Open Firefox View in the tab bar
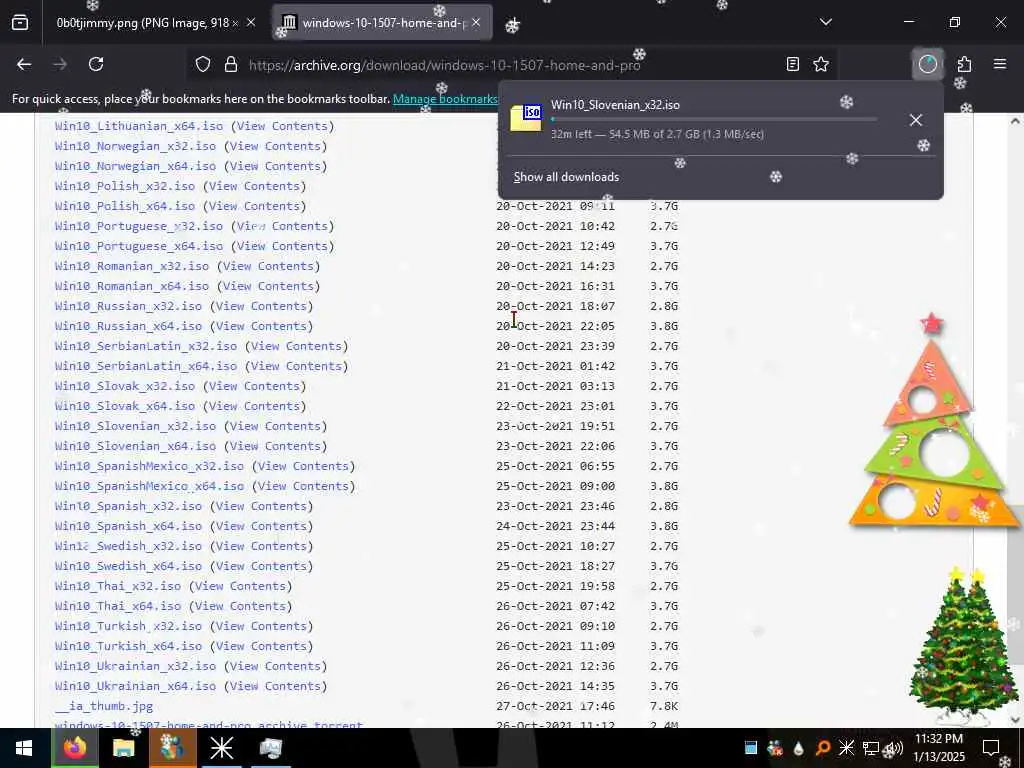This screenshot has width=1024, height=768. [20, 23]
